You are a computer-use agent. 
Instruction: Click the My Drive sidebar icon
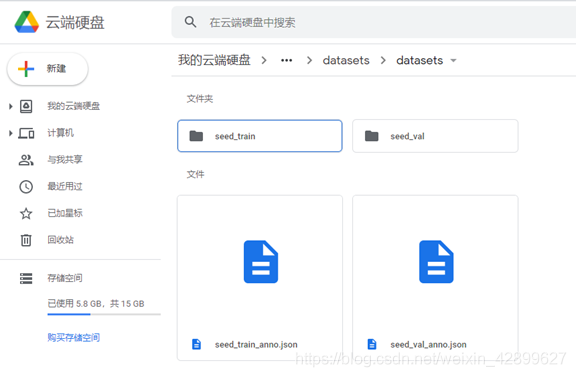[x=26, y=107]
